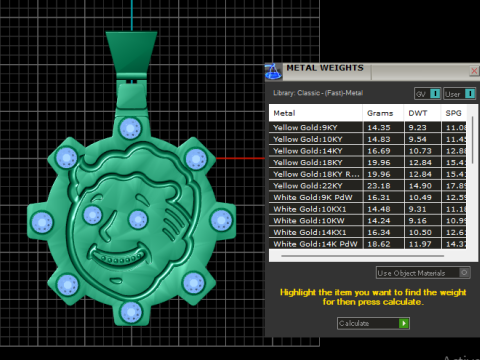Select the left eye gemstone on face
This screenshot has height=360, width=480.
point(92,215)
